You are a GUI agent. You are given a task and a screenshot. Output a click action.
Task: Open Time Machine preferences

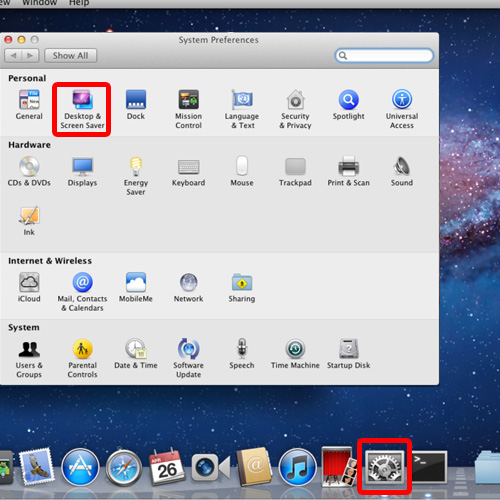click(295, 354)
